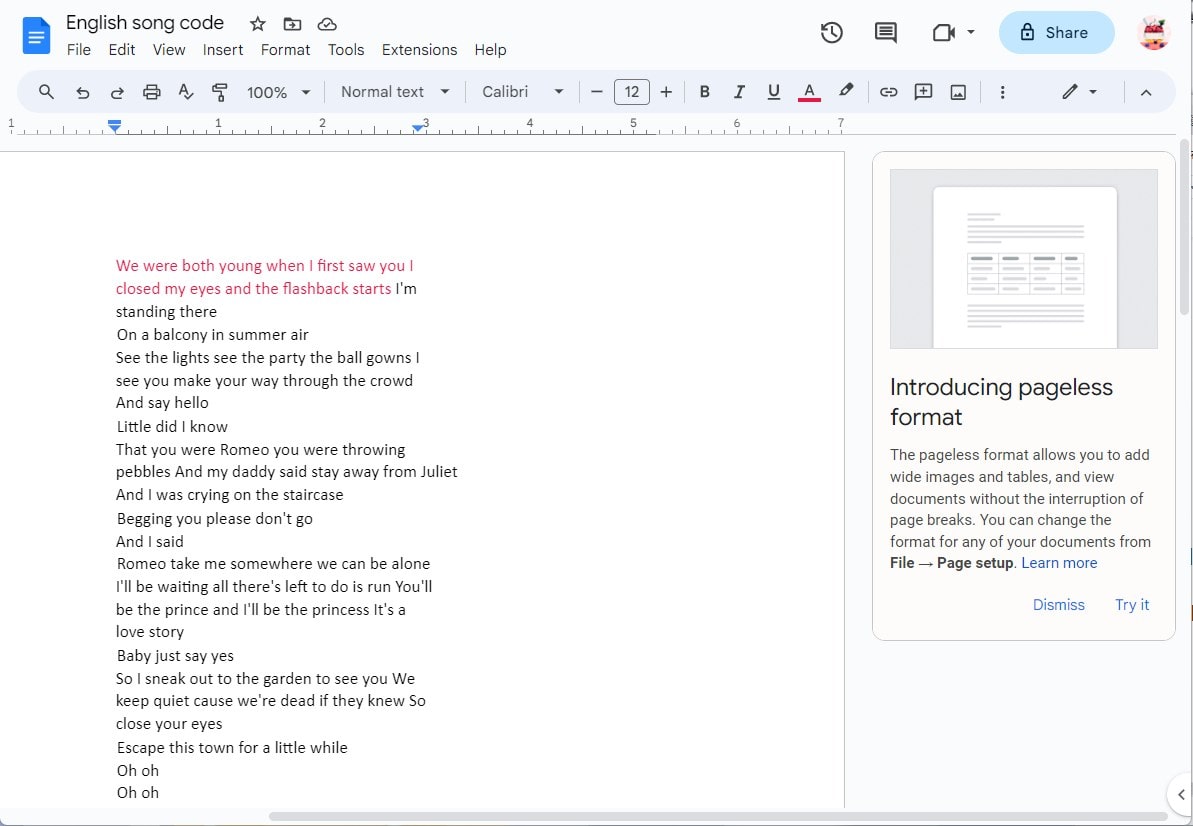
Task: Open the paragraph style dropdown
Action: pos(394,91)
